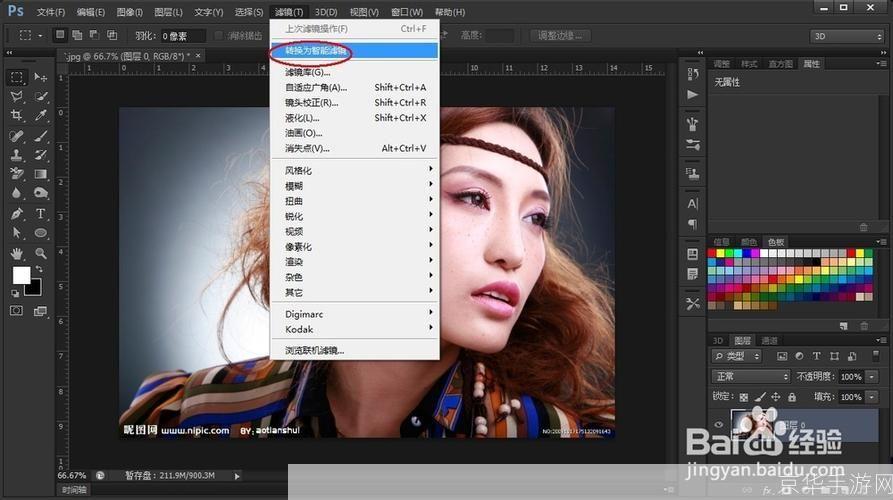
Task: Toggle lock all padlock icon
Action: pyautogui.click(x=792, y=397)
